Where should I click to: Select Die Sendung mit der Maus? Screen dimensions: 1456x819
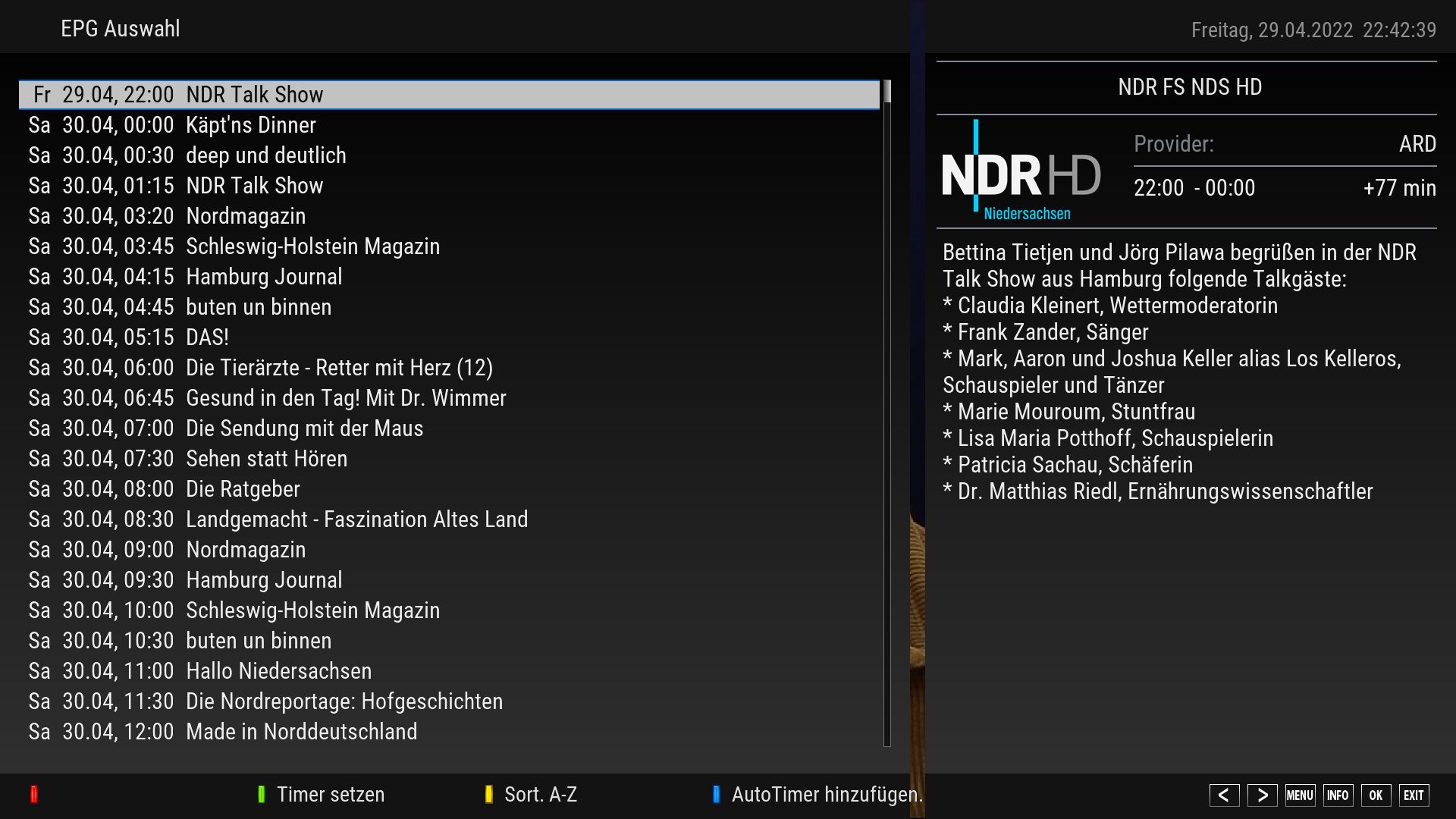point(304,428)
